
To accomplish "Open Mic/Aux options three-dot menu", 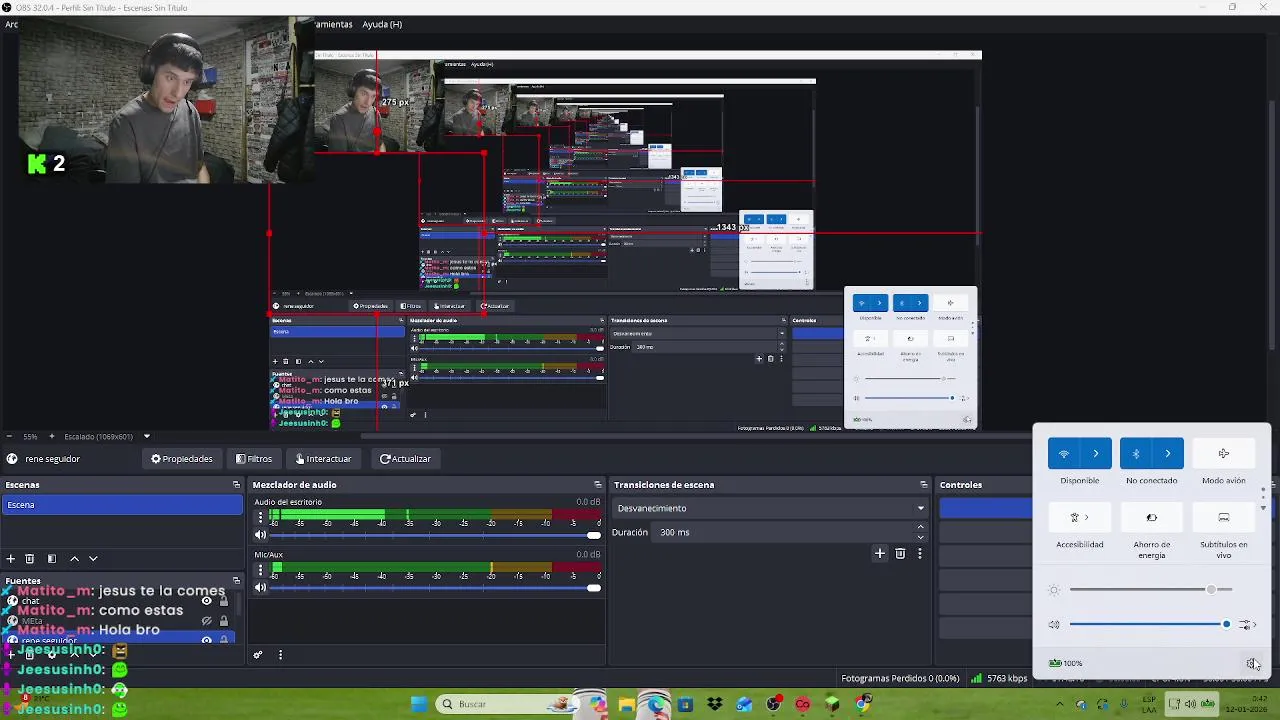I will click(x=261, y=570).
